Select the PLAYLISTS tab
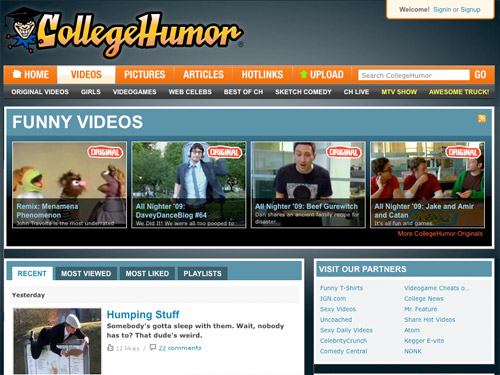Viewport: 500px width, 375px height. 202,274
